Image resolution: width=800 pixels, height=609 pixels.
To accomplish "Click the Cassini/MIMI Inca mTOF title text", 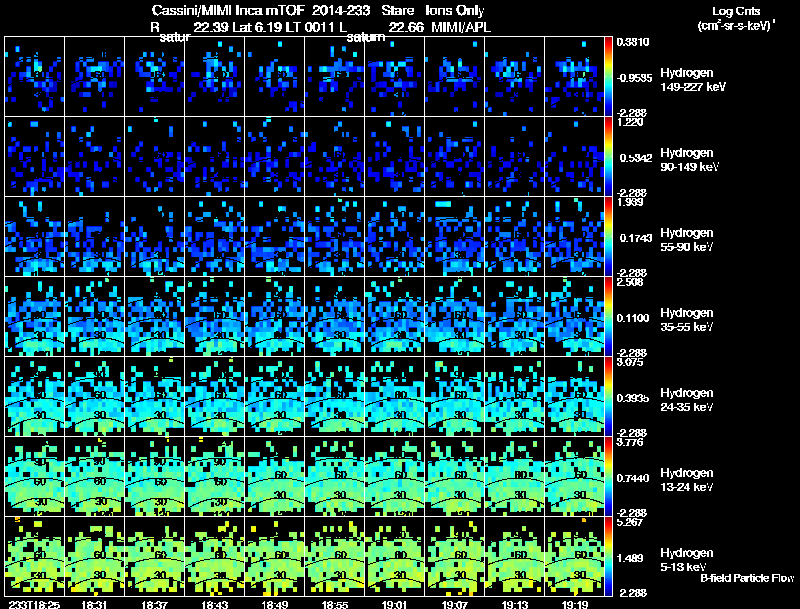I will click(228, 10).
